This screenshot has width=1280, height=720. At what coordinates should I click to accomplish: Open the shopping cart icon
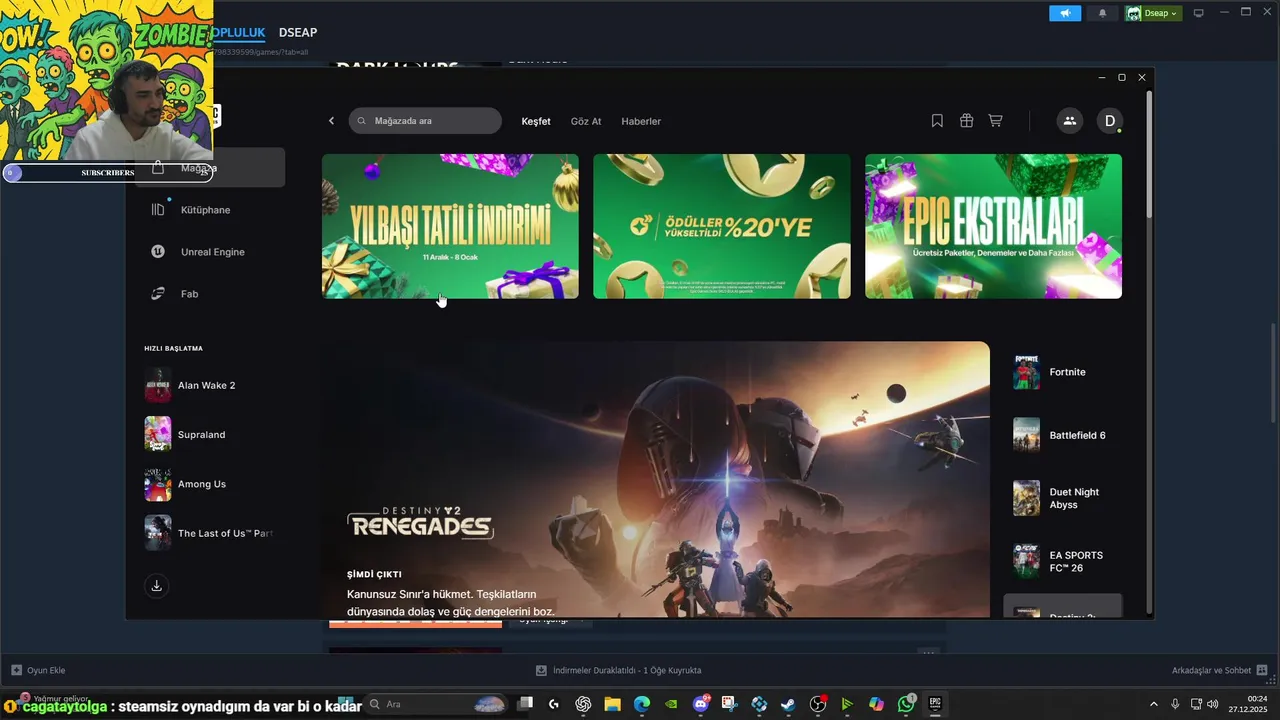click(995, 121)
